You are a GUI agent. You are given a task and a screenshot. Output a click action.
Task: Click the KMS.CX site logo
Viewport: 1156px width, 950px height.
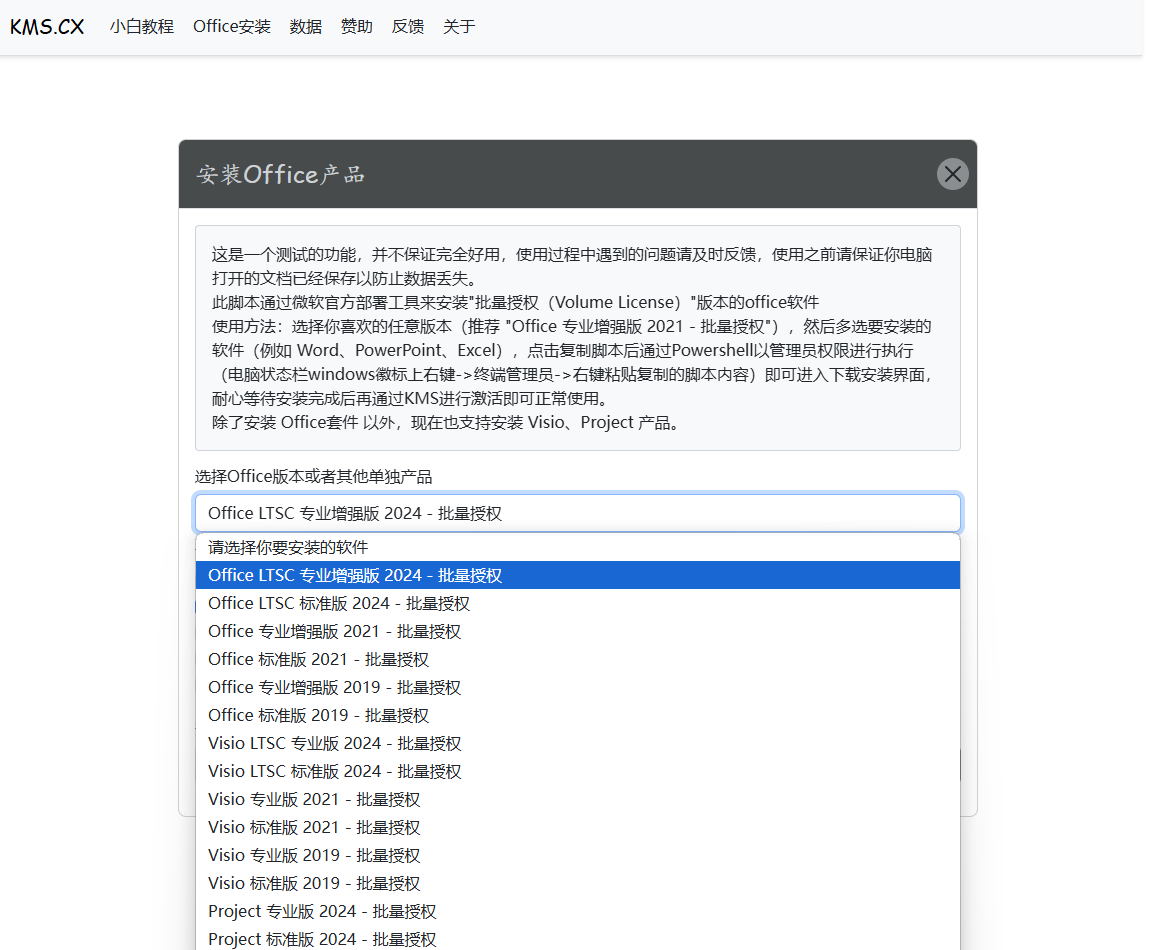(47, 27)
